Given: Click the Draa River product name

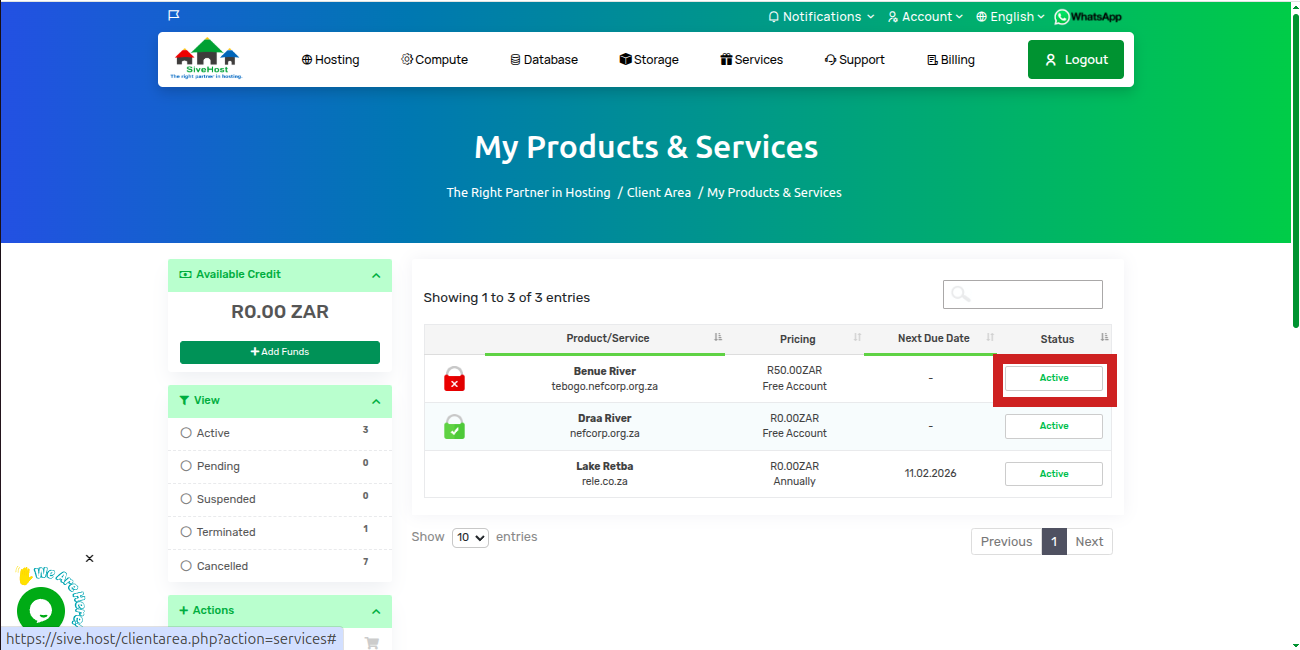Looking at the screenshot, I should point(605,418).
